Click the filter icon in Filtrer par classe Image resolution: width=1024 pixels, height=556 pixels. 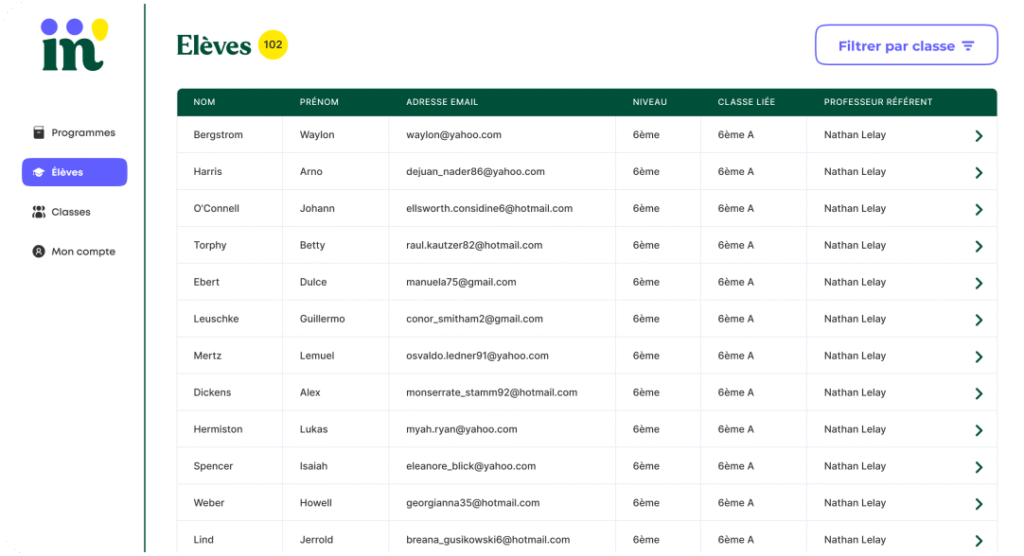968,46
